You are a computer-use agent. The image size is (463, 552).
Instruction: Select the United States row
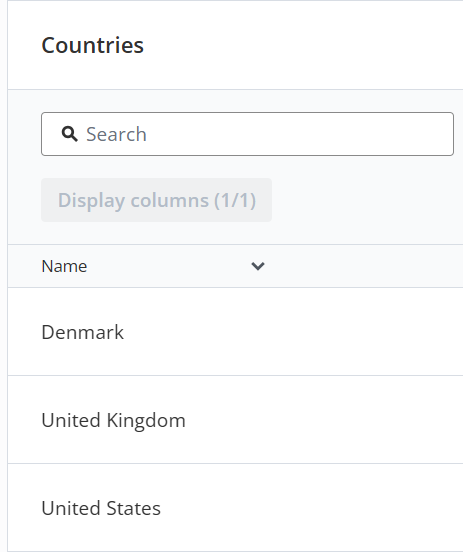tap(235, 508)
